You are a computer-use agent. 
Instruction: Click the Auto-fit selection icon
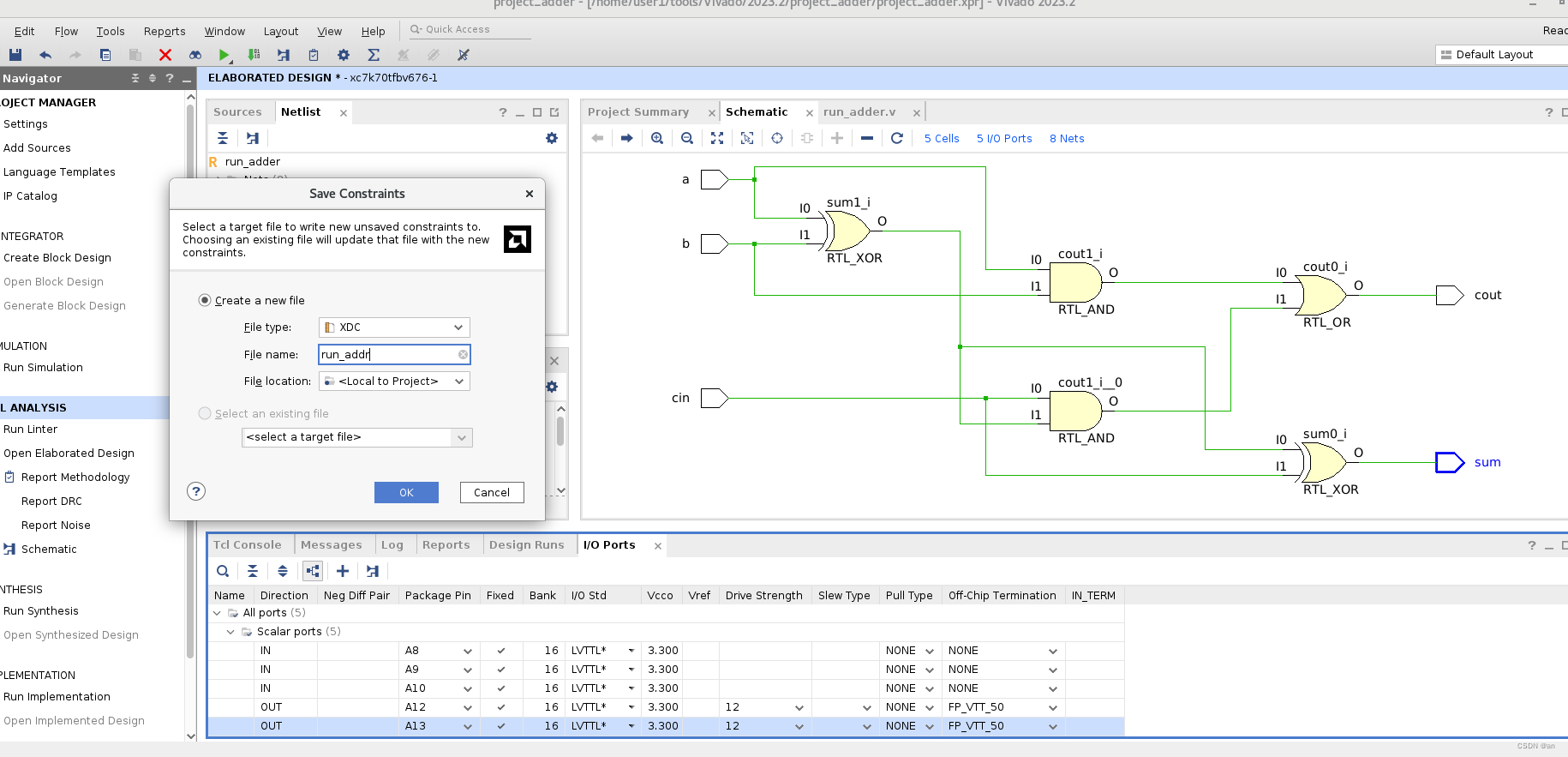point(747,138)
